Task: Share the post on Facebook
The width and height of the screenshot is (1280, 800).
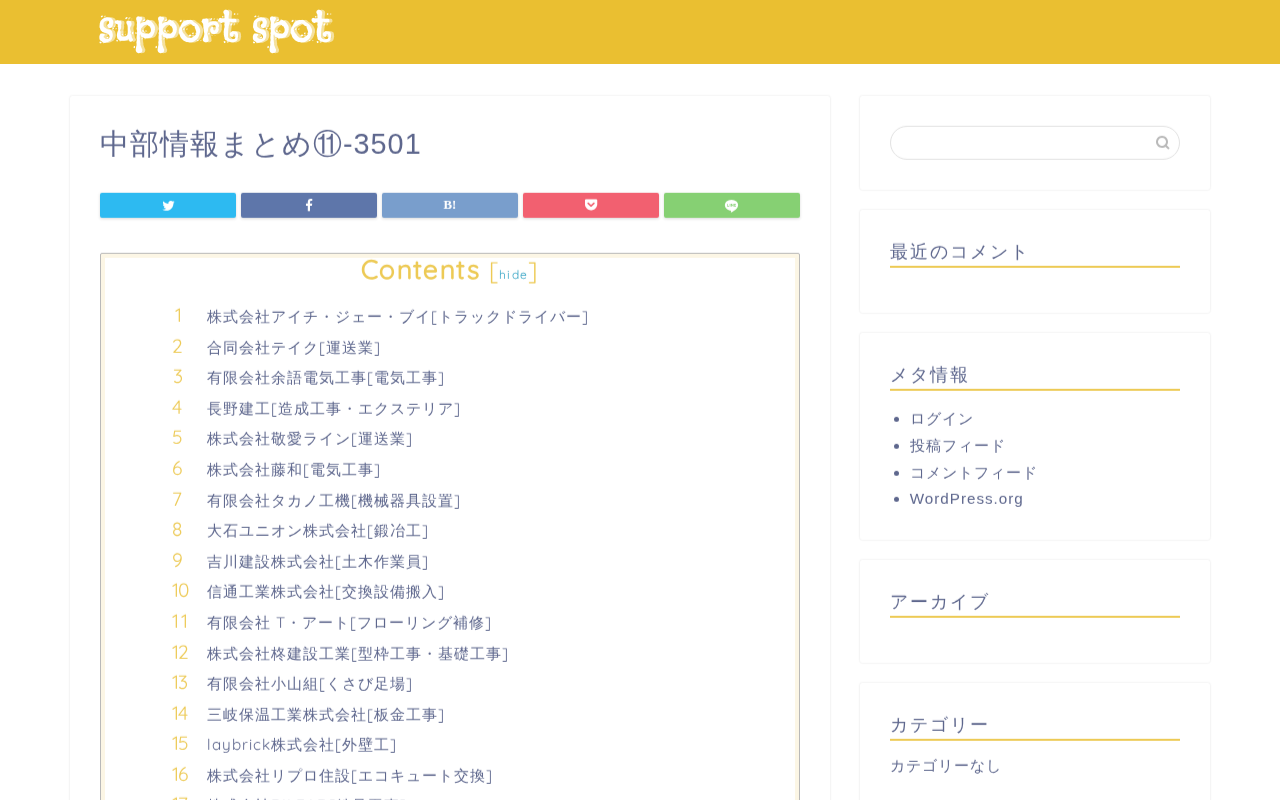Action: pyautogui.click(x=309, y=205)
